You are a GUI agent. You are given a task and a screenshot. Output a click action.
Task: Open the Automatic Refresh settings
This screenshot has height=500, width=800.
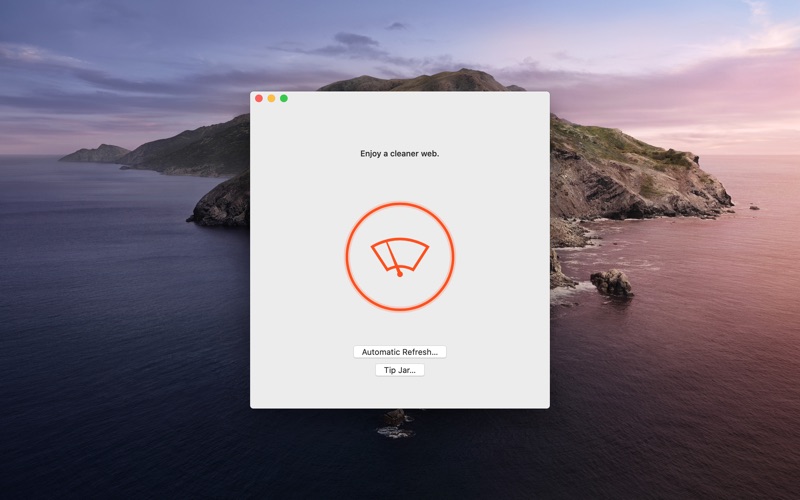tap(399, 352)
